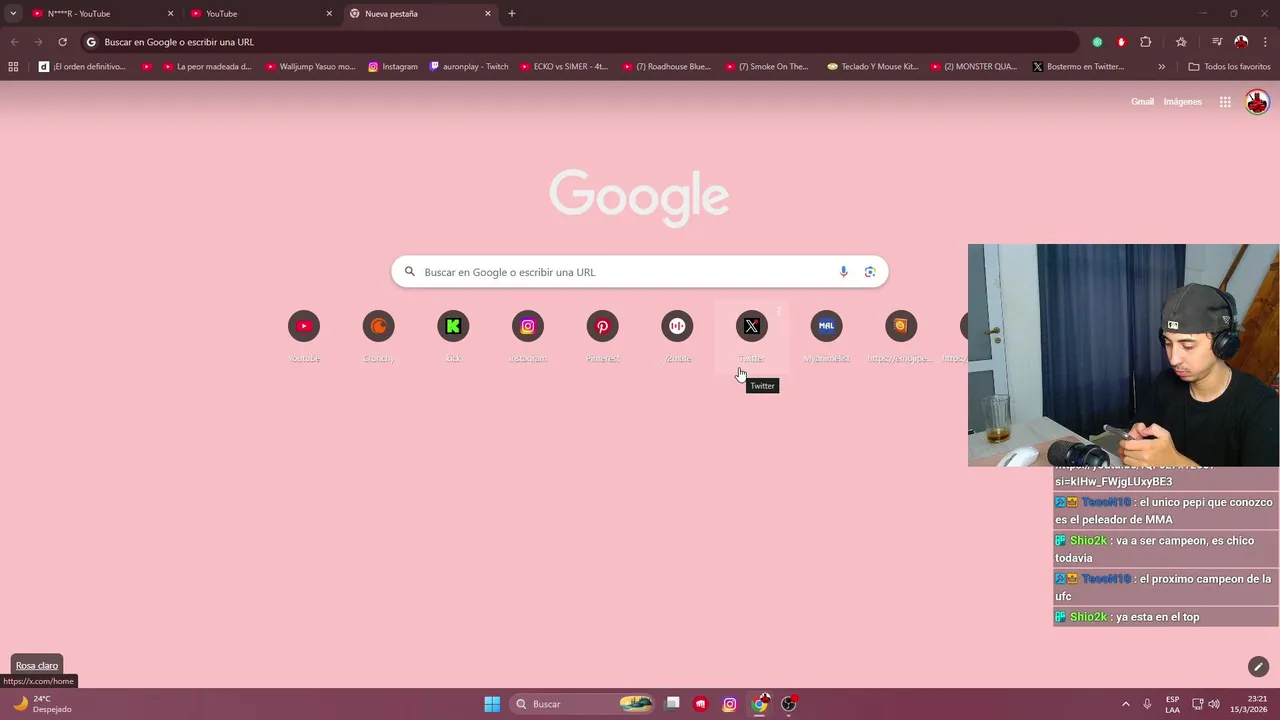Click the Google search box
Viewport: 1280px width, 720px height.
(x=640, y=272)
